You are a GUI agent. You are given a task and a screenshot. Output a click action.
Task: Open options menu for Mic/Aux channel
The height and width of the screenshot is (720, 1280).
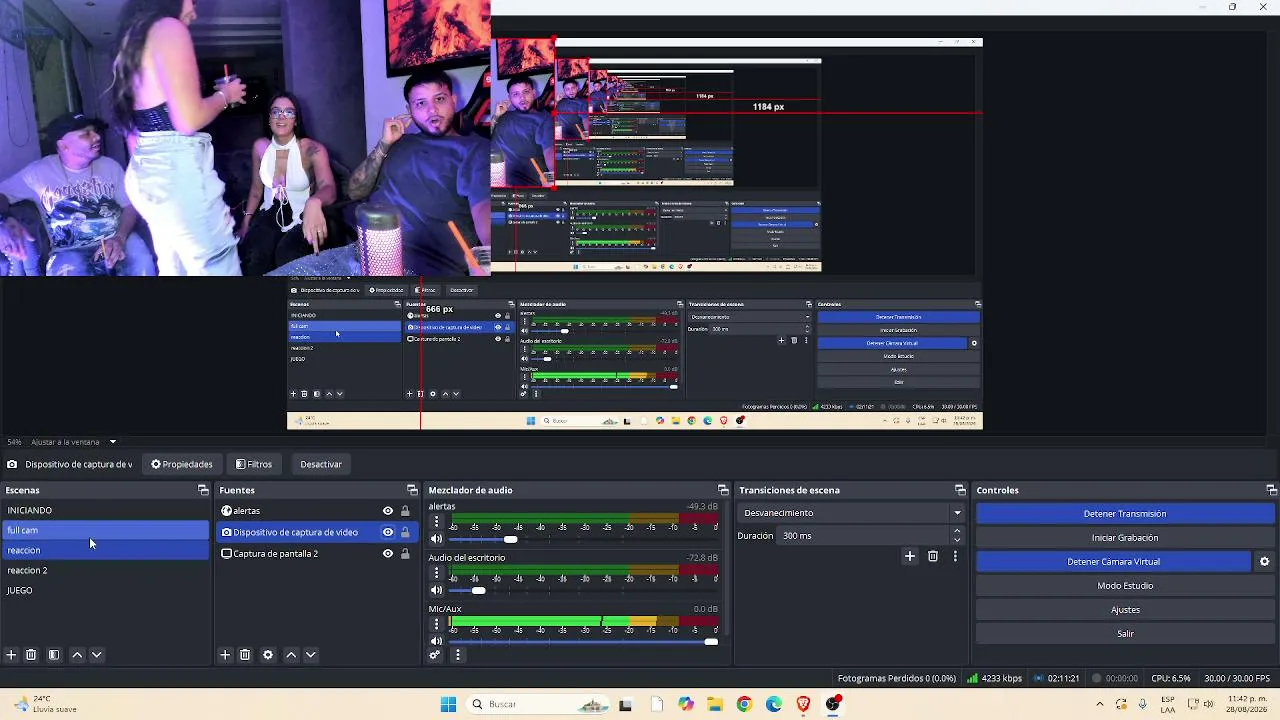pos(436,625)
